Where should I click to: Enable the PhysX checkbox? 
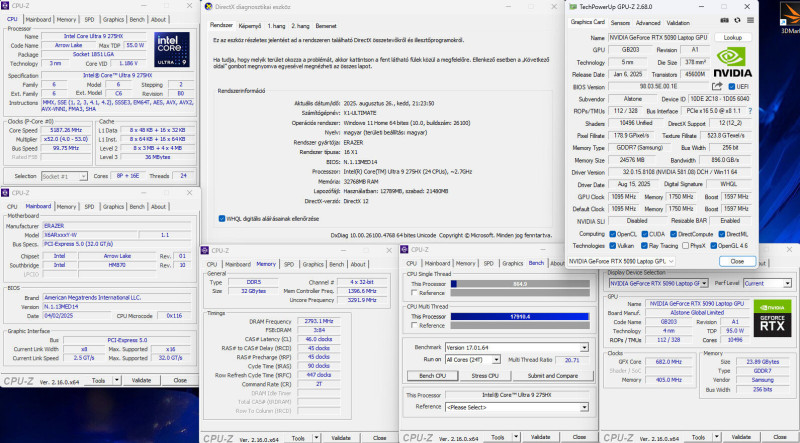click(686, 246)
